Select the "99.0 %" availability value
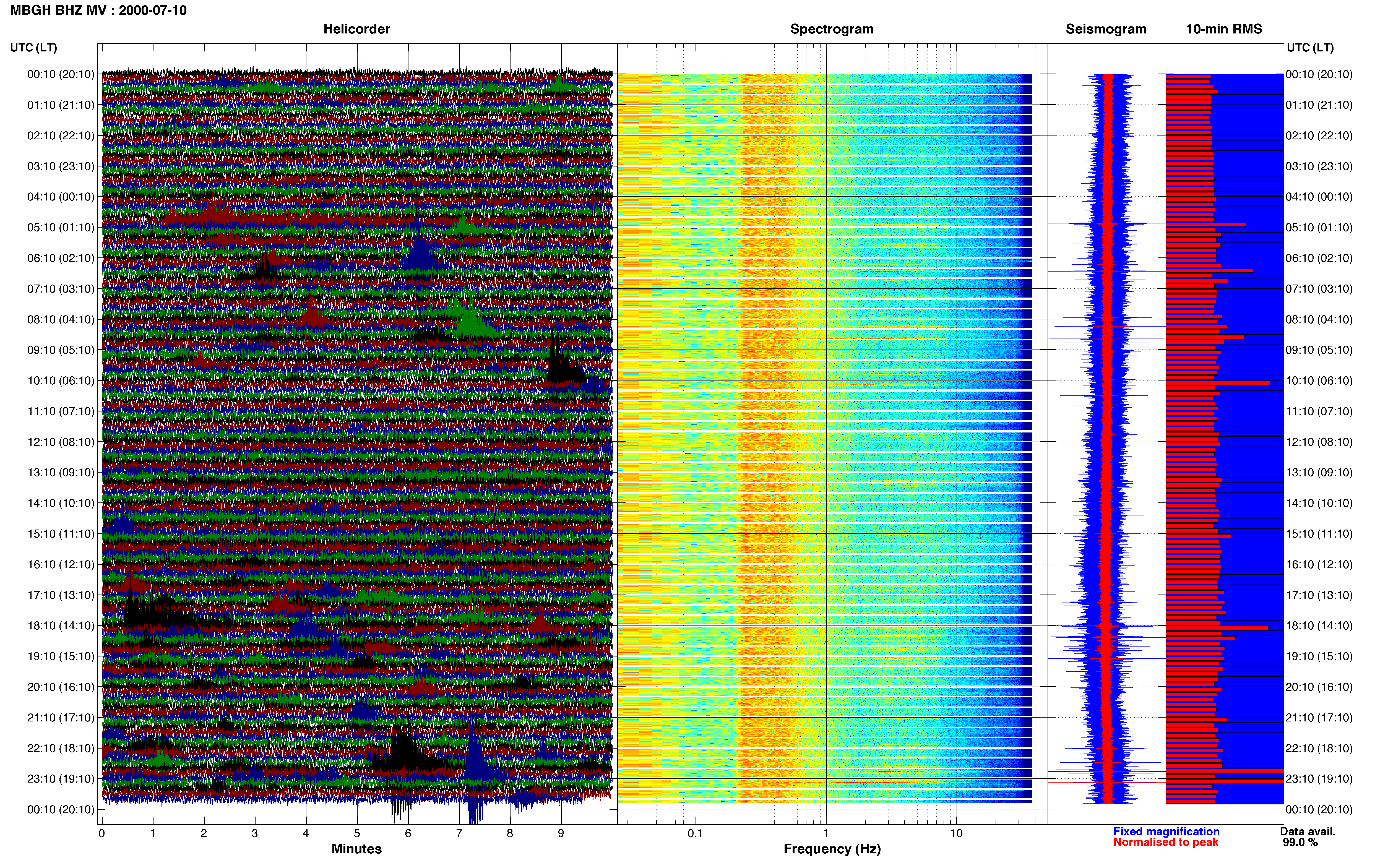This screenshot has width=1388, height=868. tap(1300, 842)
